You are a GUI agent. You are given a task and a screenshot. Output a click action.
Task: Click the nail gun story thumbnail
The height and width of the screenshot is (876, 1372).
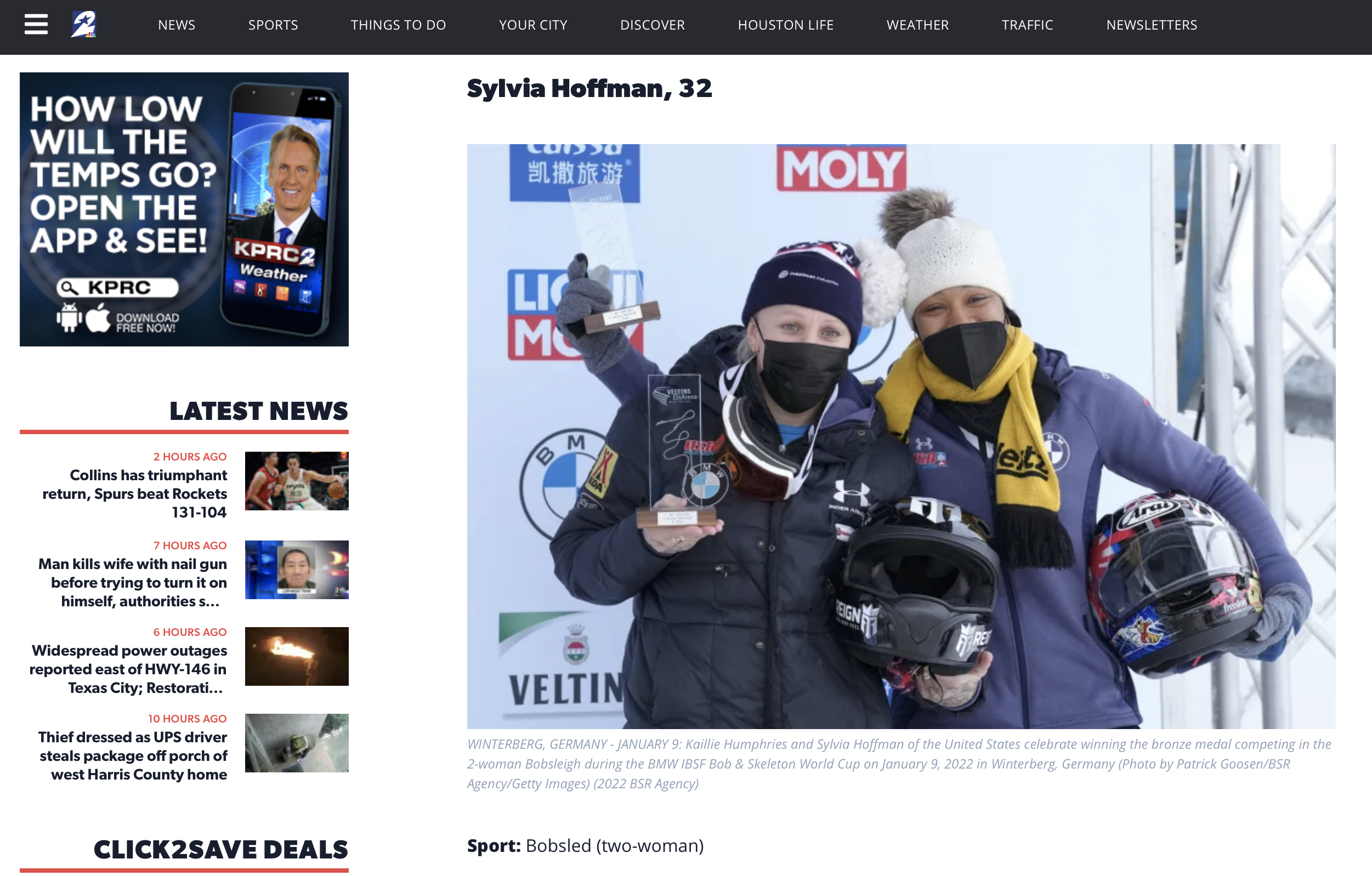(x=296, y=570)
